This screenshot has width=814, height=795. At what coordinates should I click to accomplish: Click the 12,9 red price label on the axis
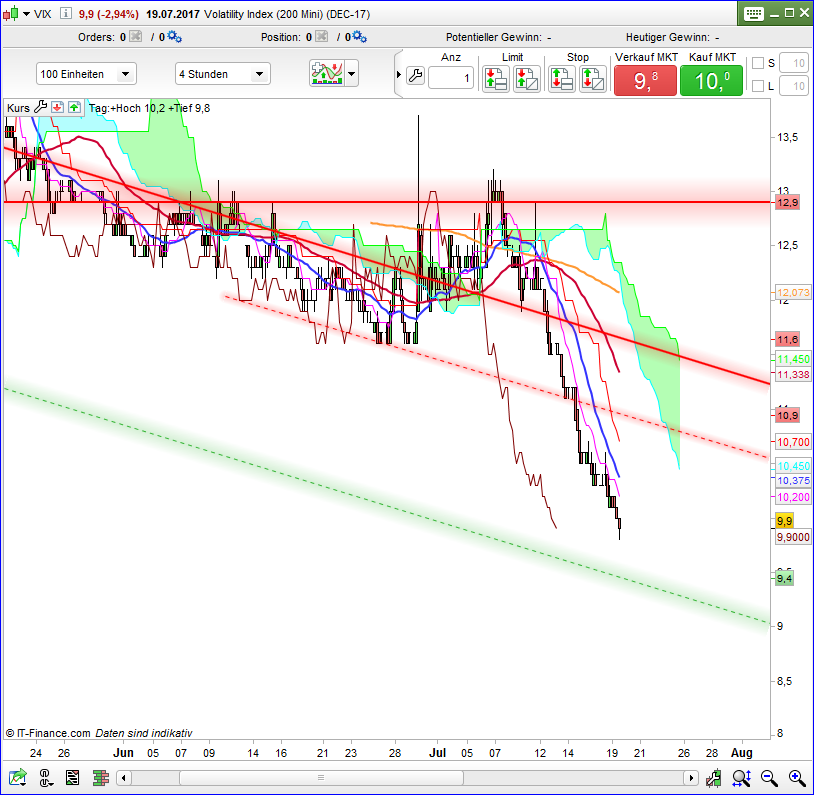(x=788, y=203)
